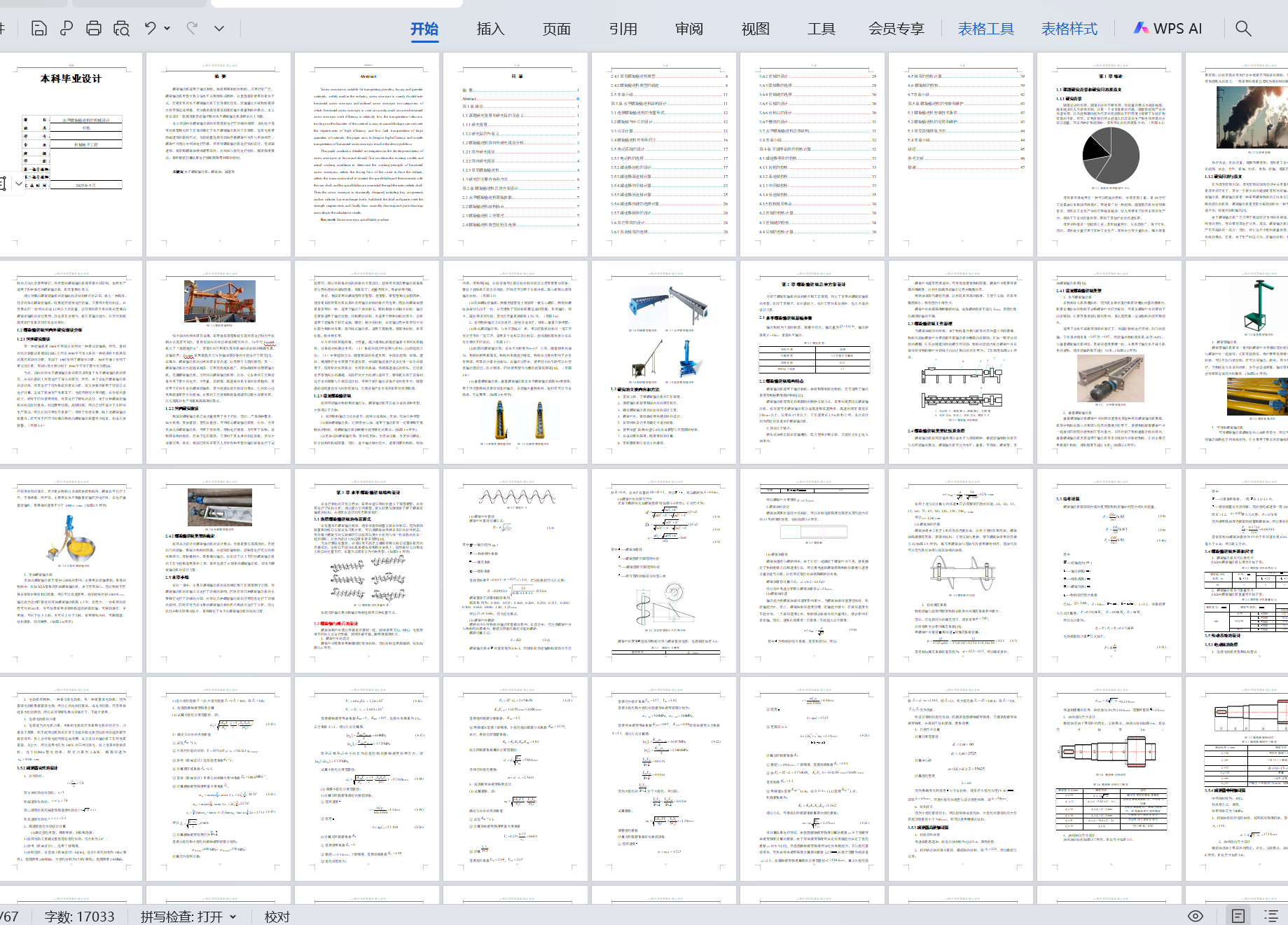The width and height of the screenshot is (1288, 925).
Task: Open the 表格工具 tab
Action: [986, 29]
